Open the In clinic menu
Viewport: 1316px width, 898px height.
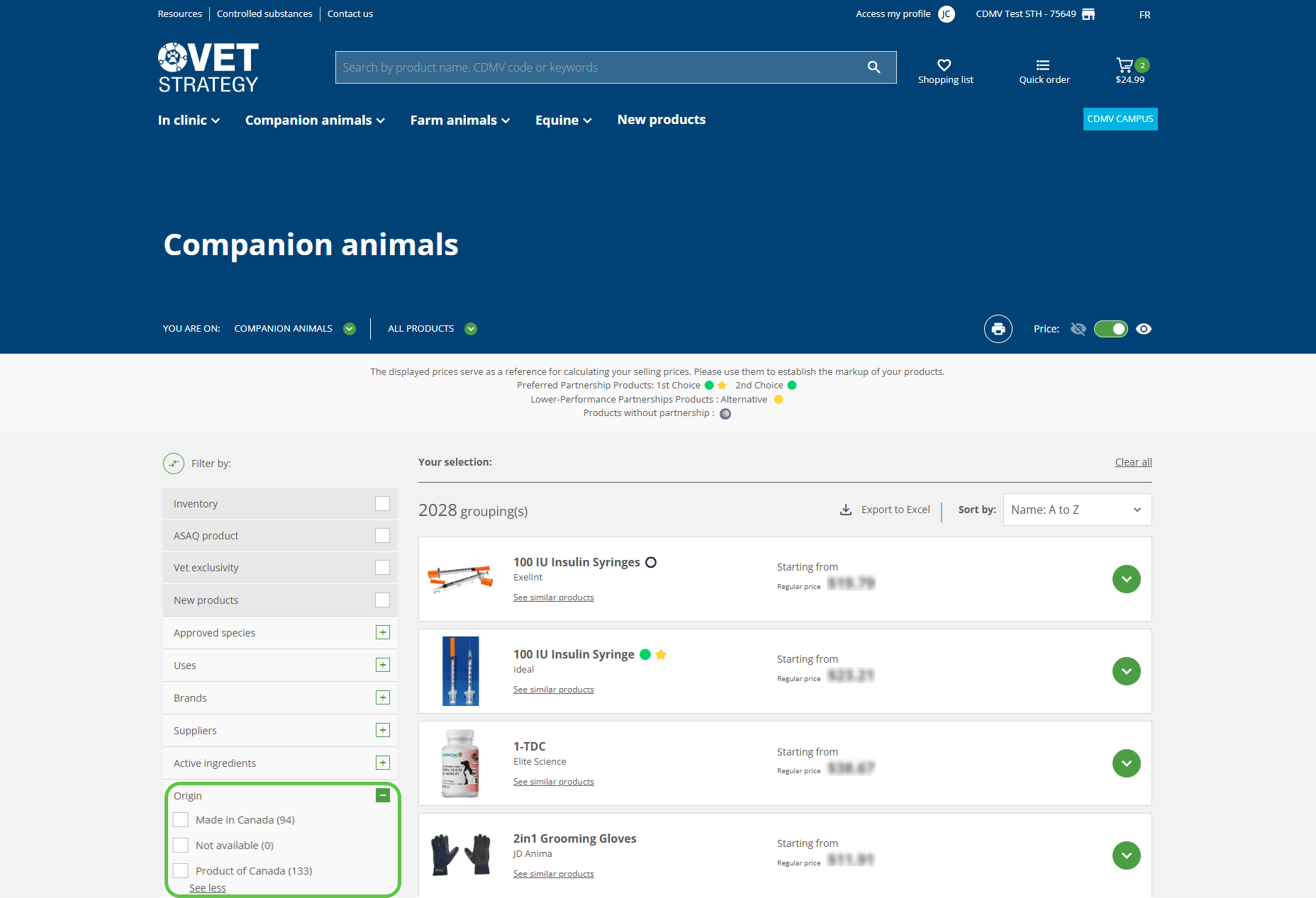click(x=189, y=120)
